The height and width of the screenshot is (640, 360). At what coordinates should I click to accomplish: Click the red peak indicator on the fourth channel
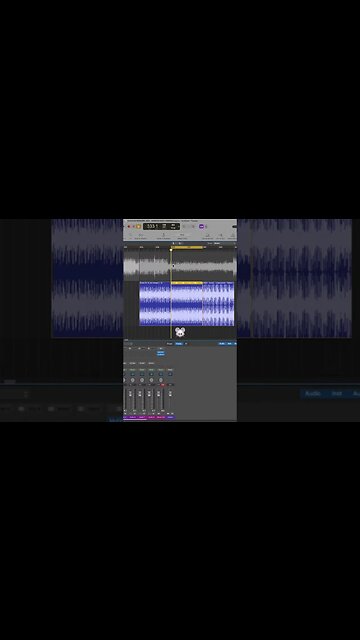[x=163, y=385]
